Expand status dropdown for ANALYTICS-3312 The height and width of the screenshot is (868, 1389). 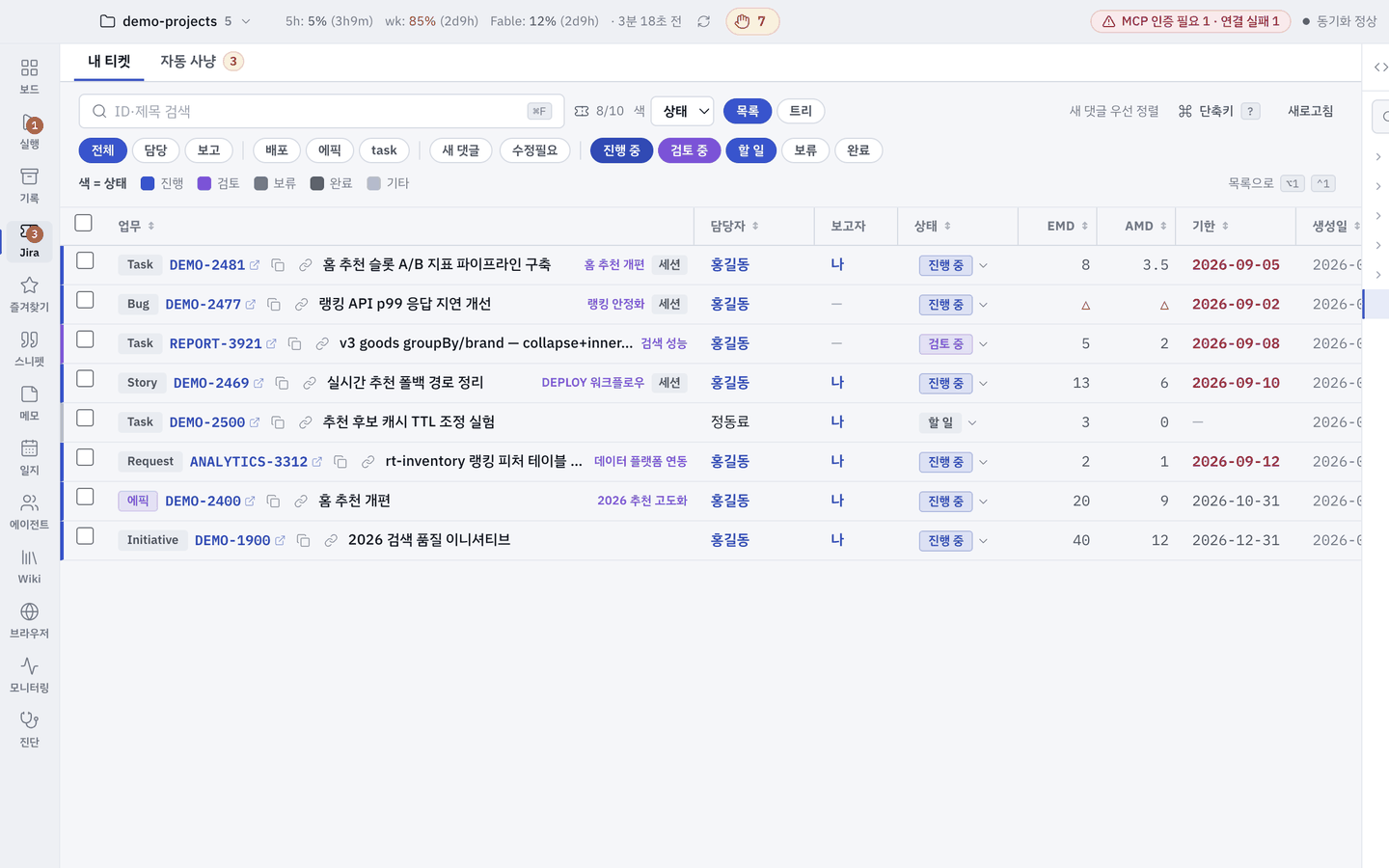coord(983,462)
